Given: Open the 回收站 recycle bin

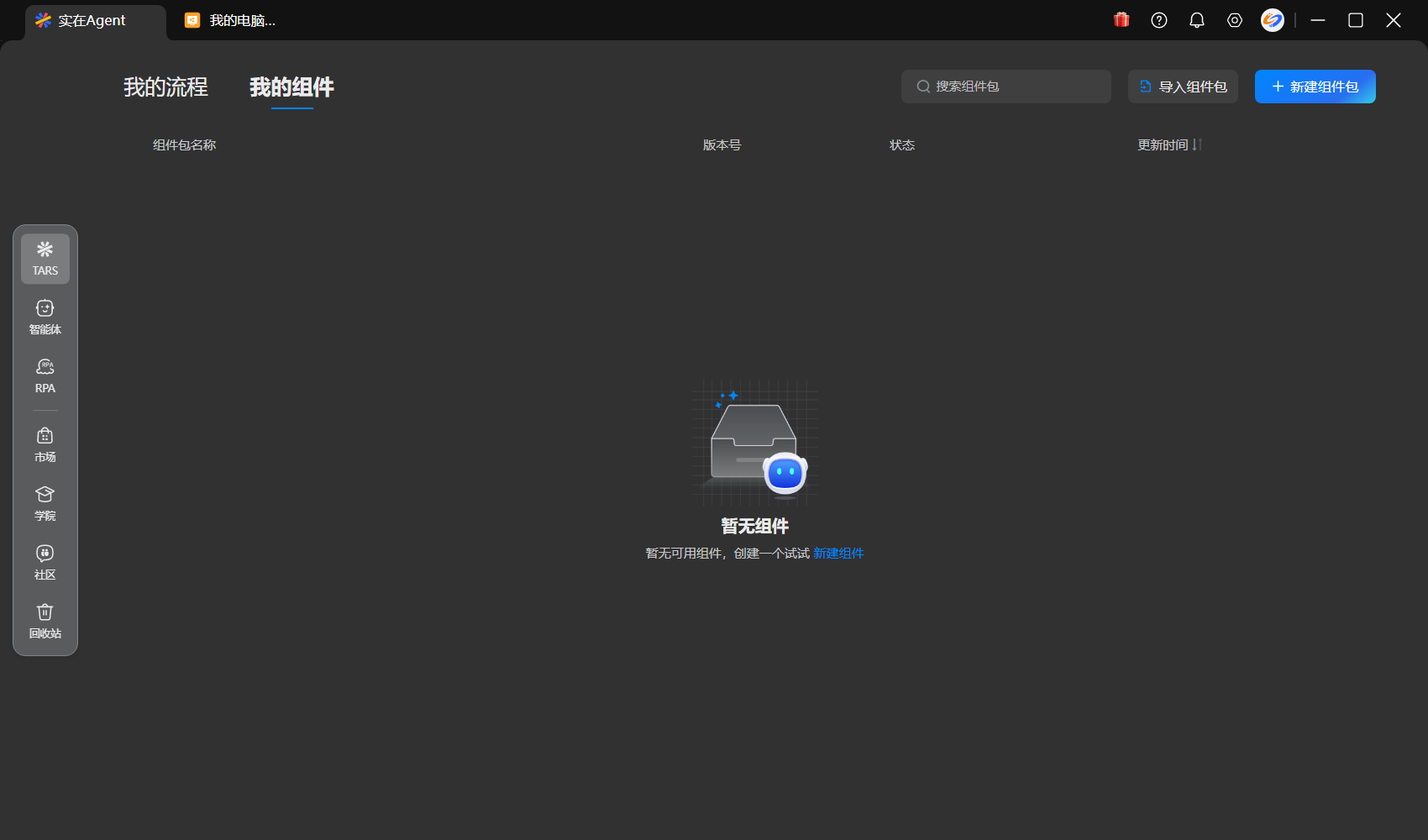Looking at the screenshot, I should [45, 621].
